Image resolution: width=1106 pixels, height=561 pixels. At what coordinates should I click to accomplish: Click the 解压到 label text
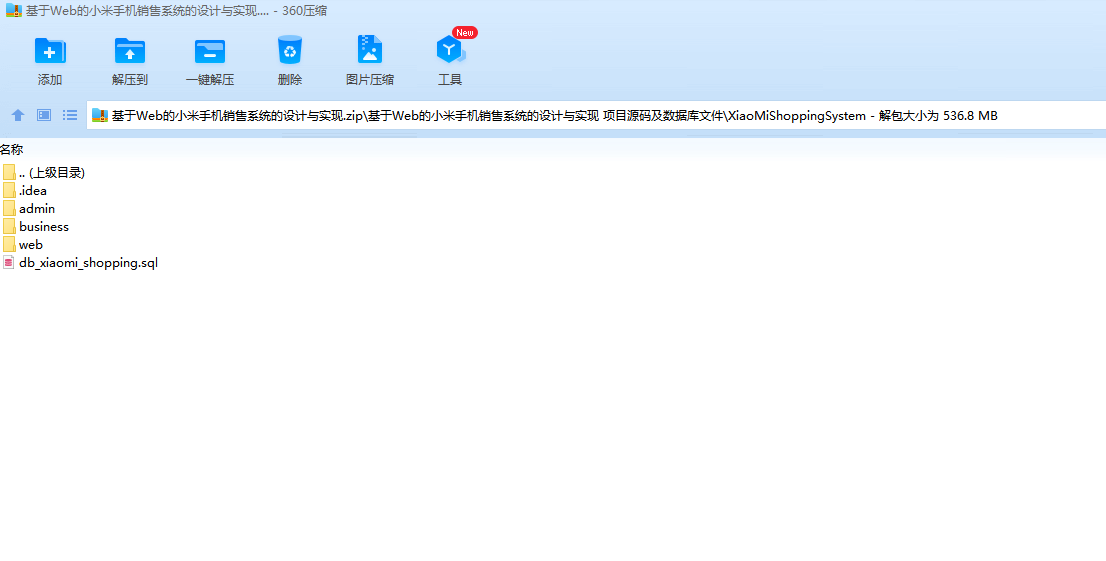(130, 80)
